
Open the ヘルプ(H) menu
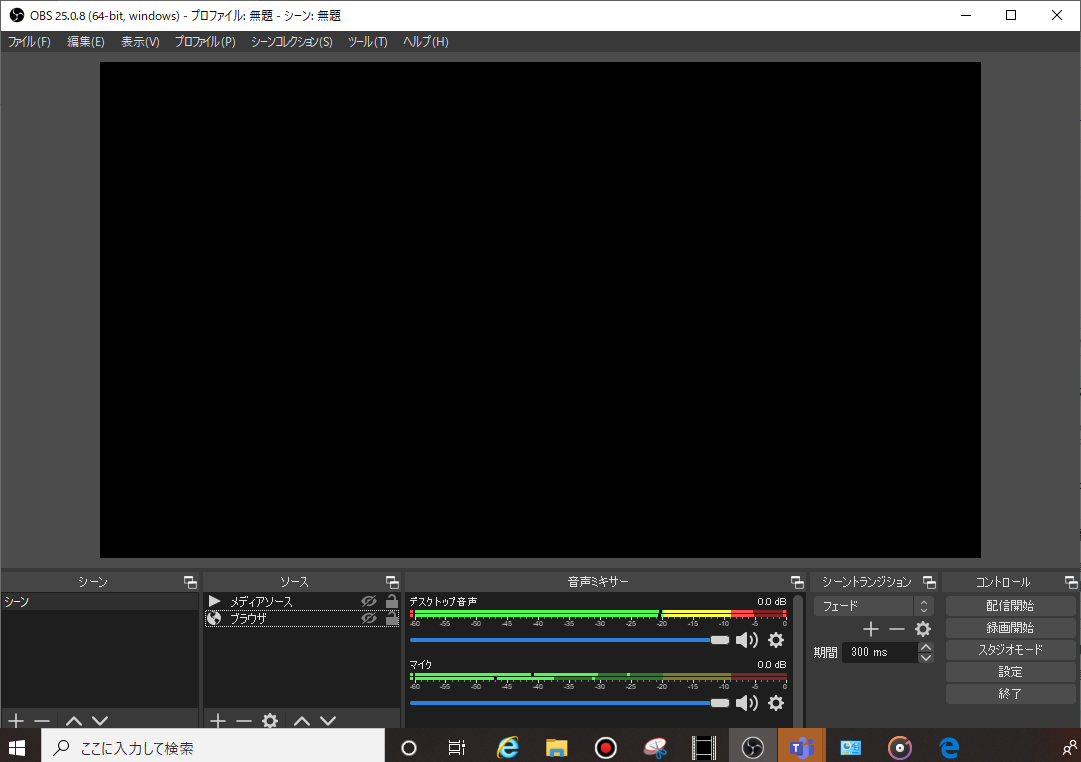point(425,42)
